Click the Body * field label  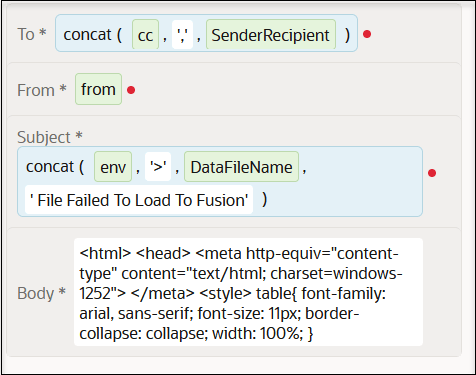[41, 293]
